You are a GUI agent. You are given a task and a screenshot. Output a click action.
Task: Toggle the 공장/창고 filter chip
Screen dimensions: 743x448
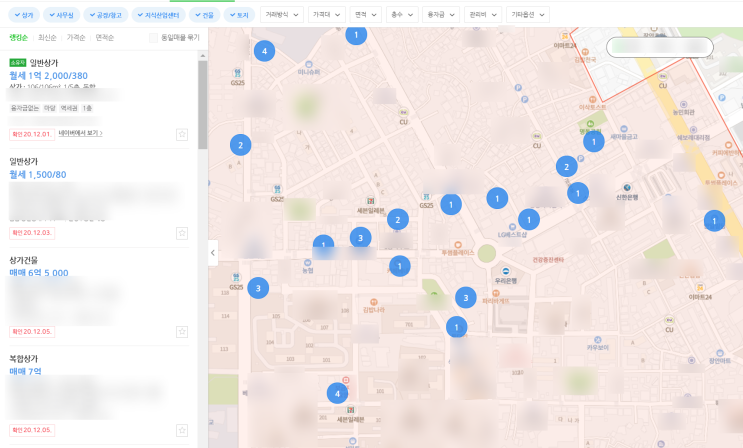pos(106,15)
